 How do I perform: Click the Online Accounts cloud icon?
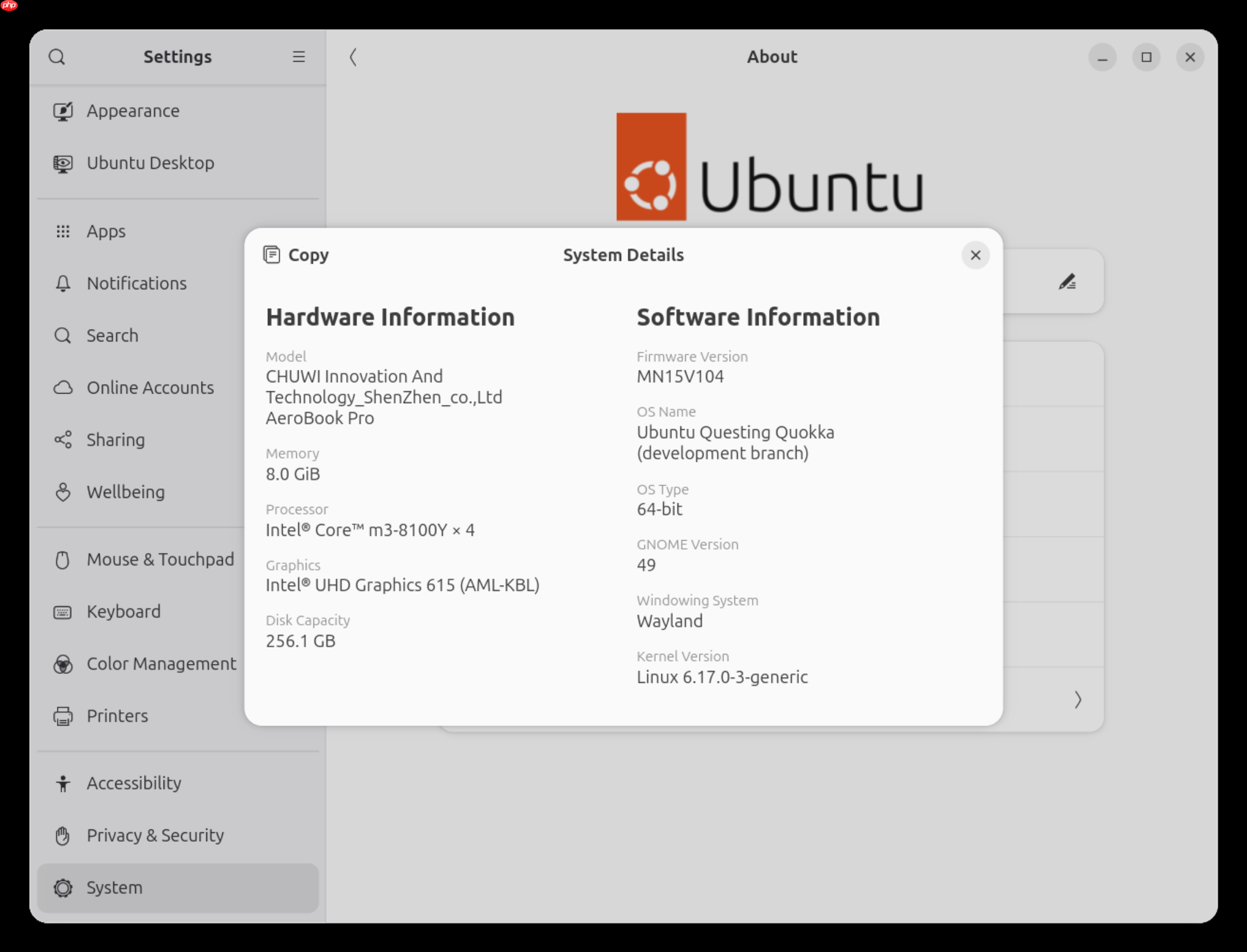(63, 388)
